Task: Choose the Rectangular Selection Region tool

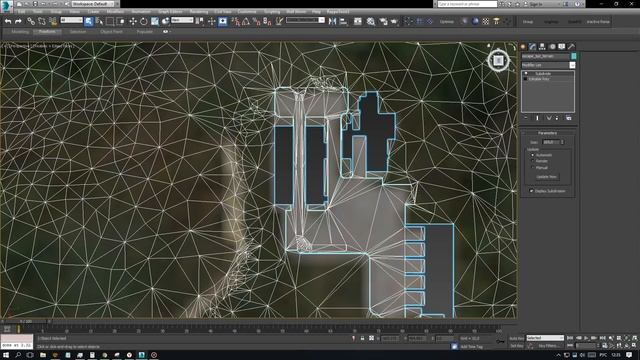Action: [110, 21]
